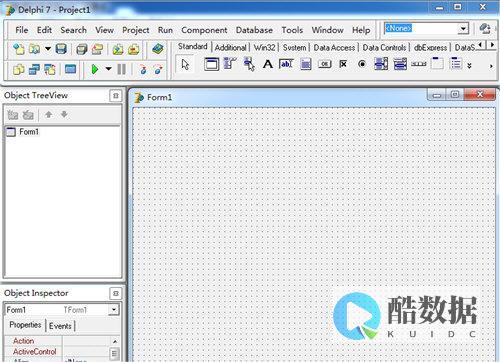Viewport: 500px width, 362px height.
Task: Switch to the Data Access palette tab
Action: 334,48
